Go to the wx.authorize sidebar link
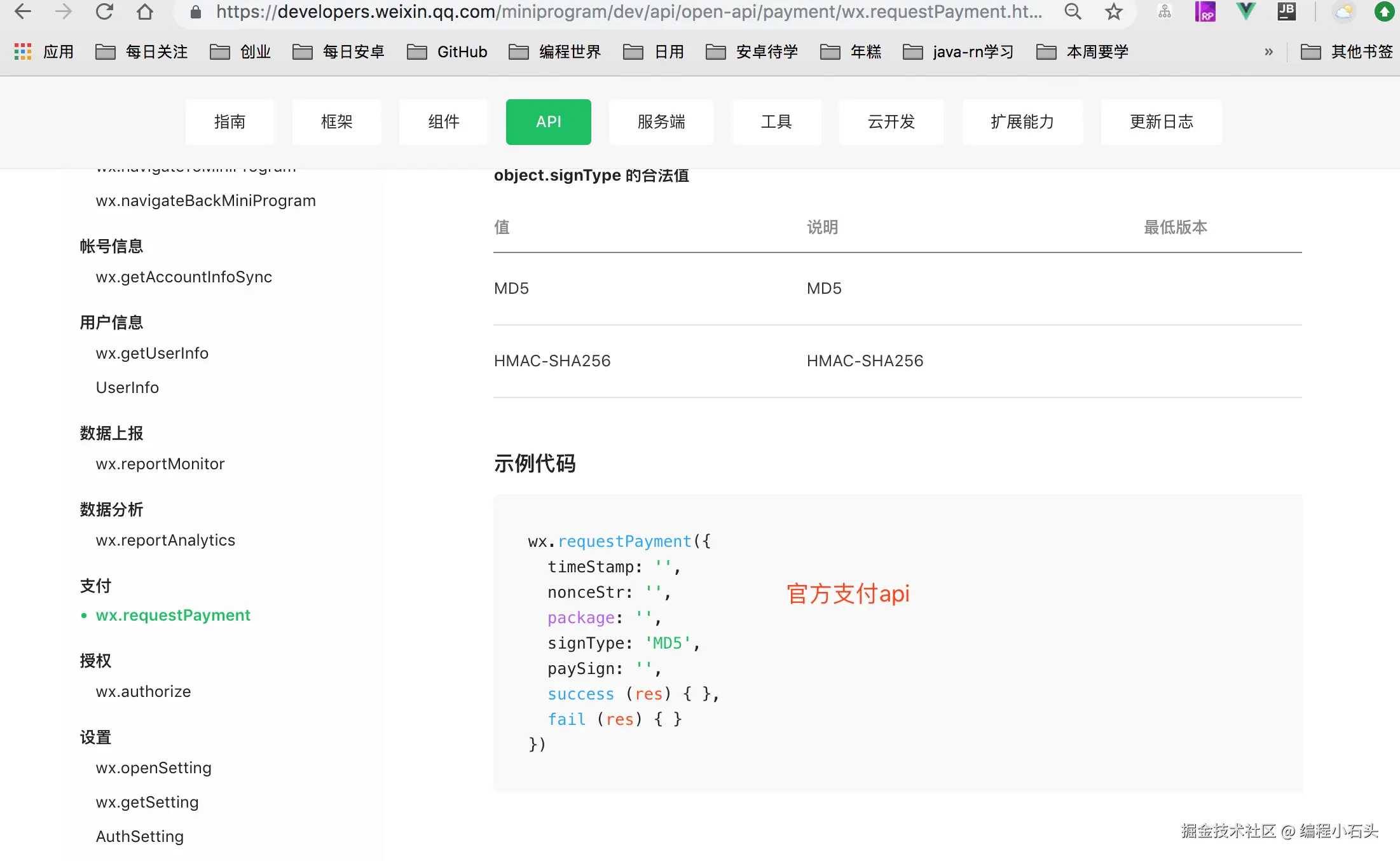Image resolution: width=1400 pixels, height=861 pixels. click(x=143, y=691)
